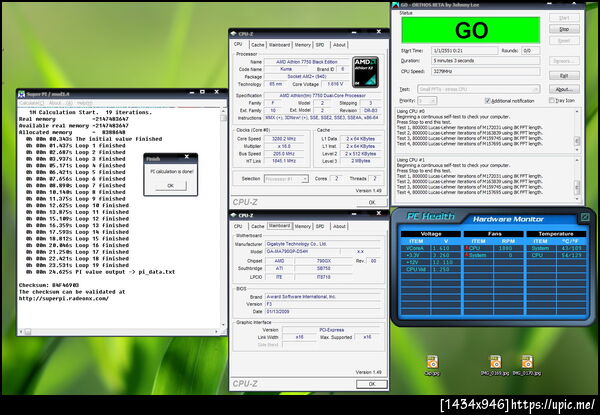The height and width of the screenshot is (415, 600).
Task: Click Super PI vertical scrollbar
Action: point(223,218)
